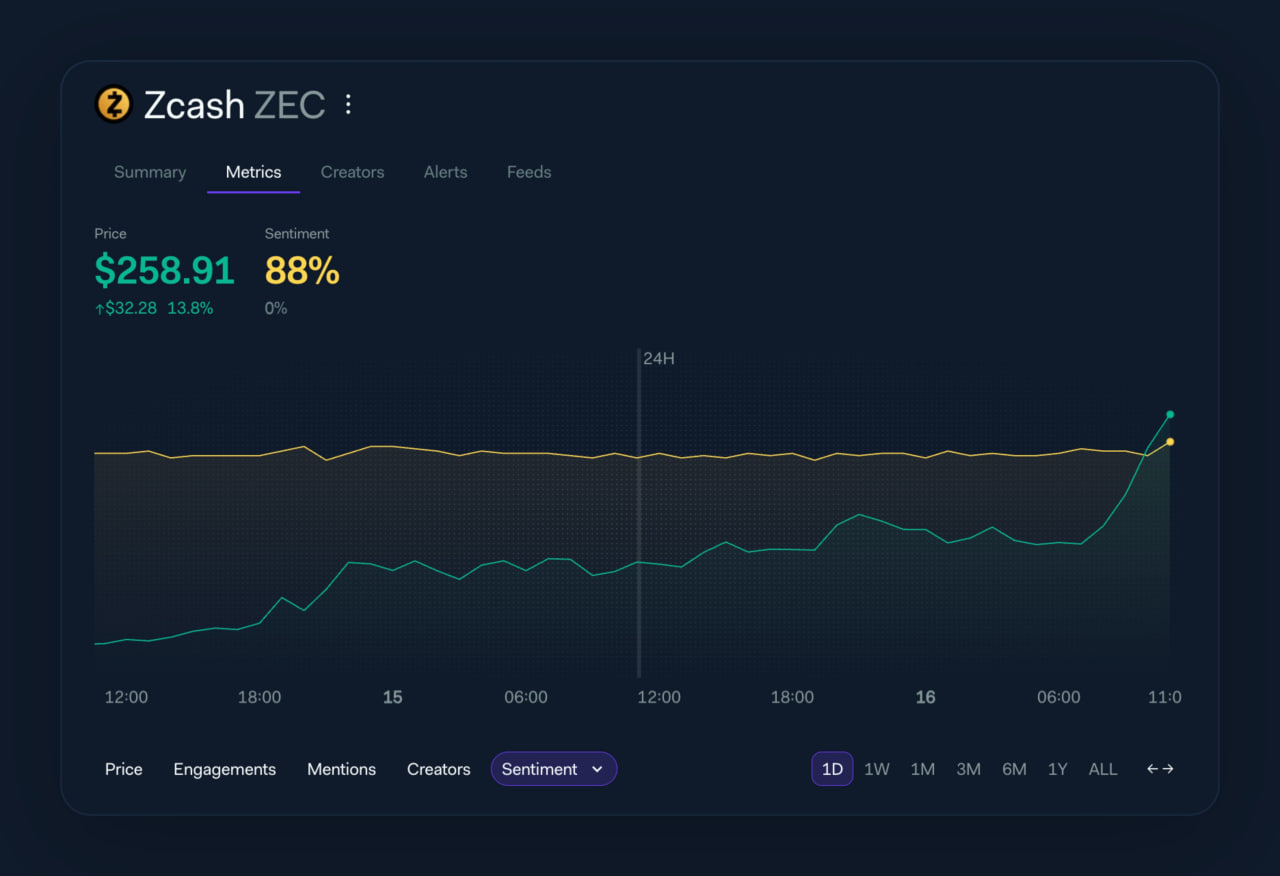
Task: Select the Feeds tab
Action: (529, 172)
